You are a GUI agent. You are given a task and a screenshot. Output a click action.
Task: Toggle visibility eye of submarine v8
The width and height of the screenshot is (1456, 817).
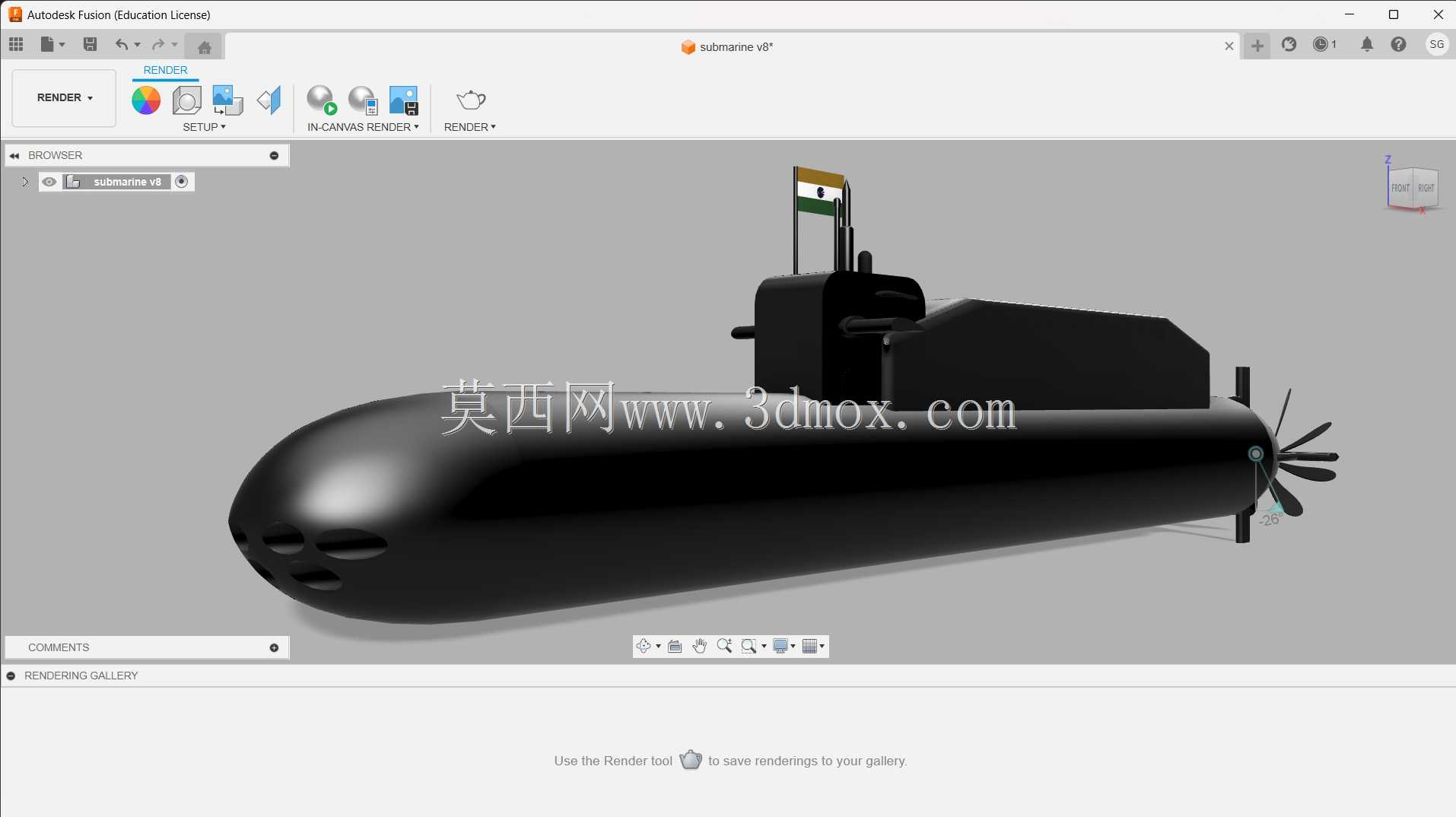pos(49,182)
